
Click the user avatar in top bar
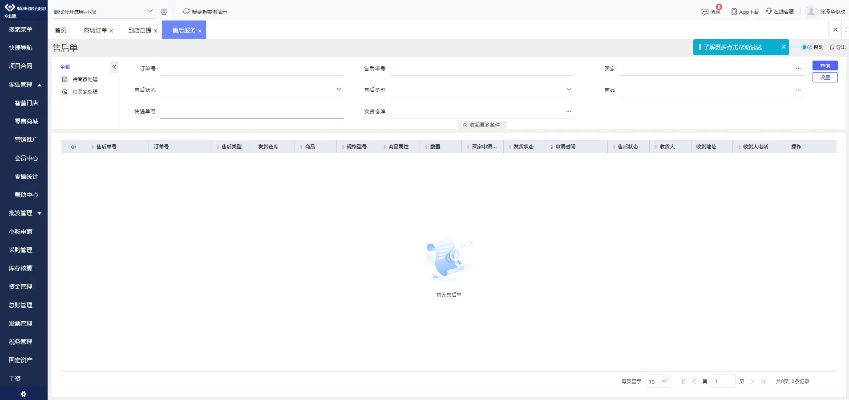(811, 12)
